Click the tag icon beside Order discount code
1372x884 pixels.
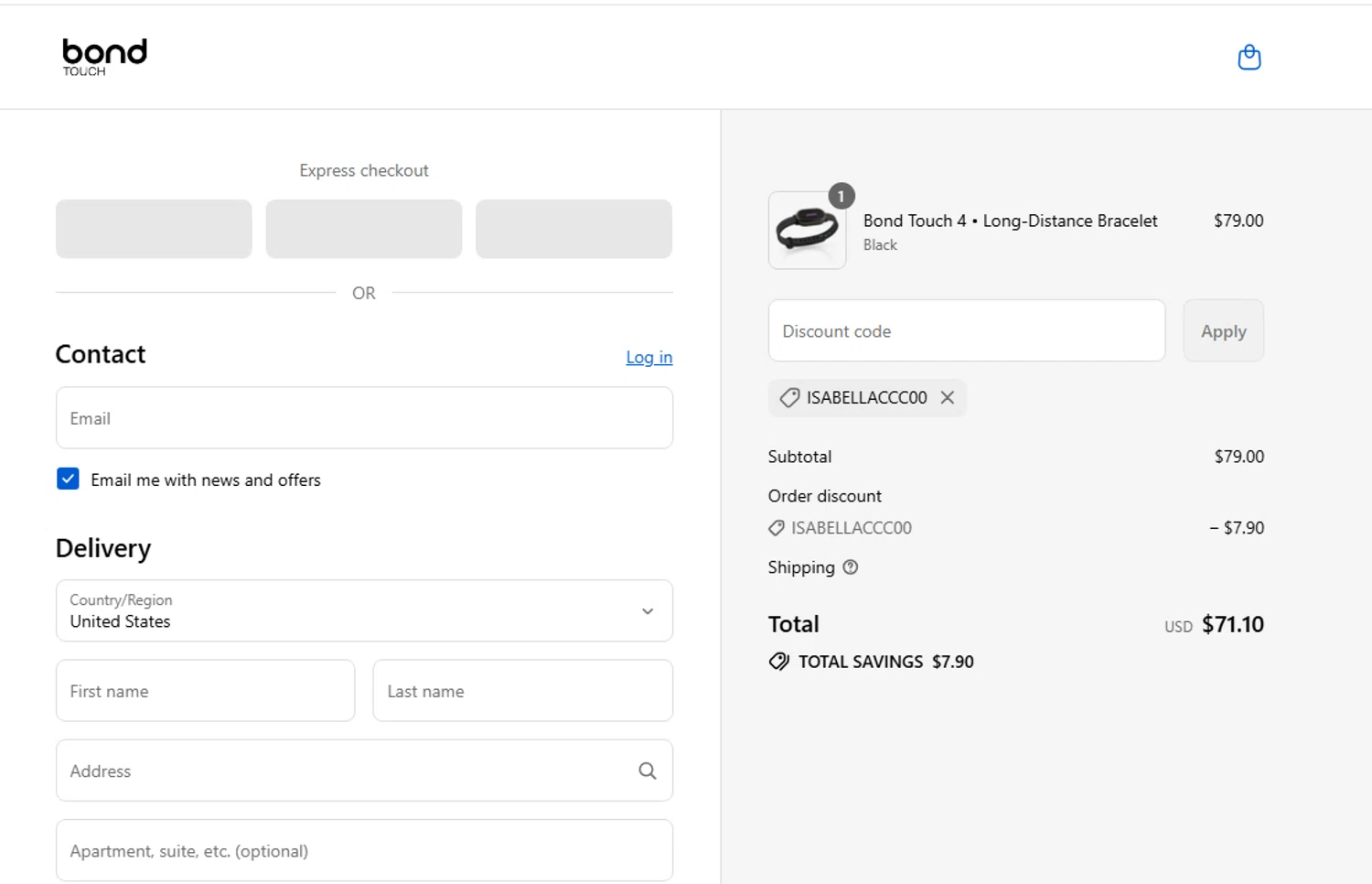(776, 528)
